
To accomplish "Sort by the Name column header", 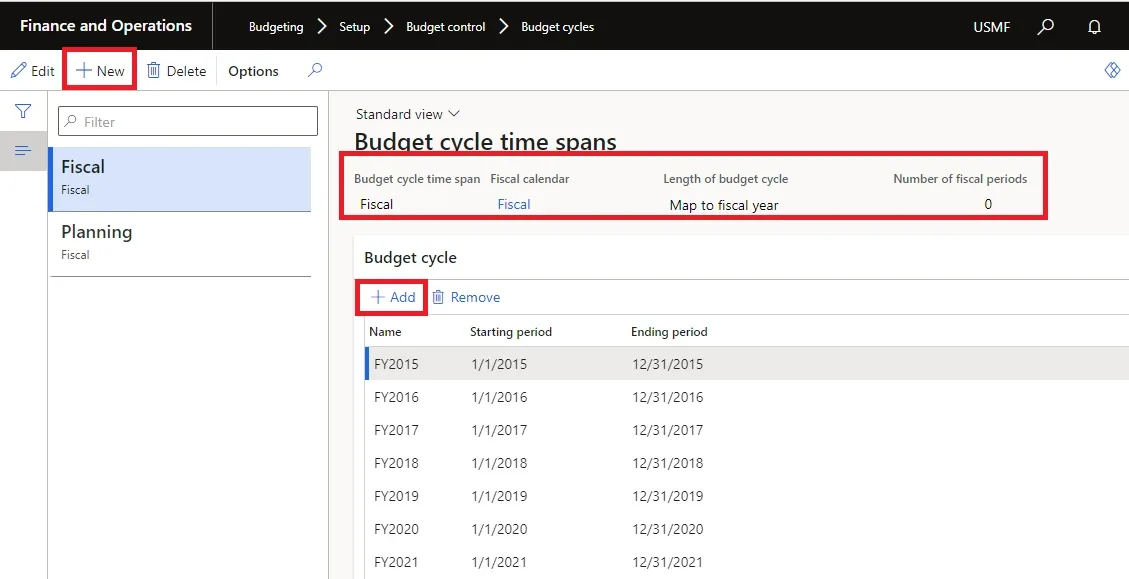I will [x=385, y=332].
